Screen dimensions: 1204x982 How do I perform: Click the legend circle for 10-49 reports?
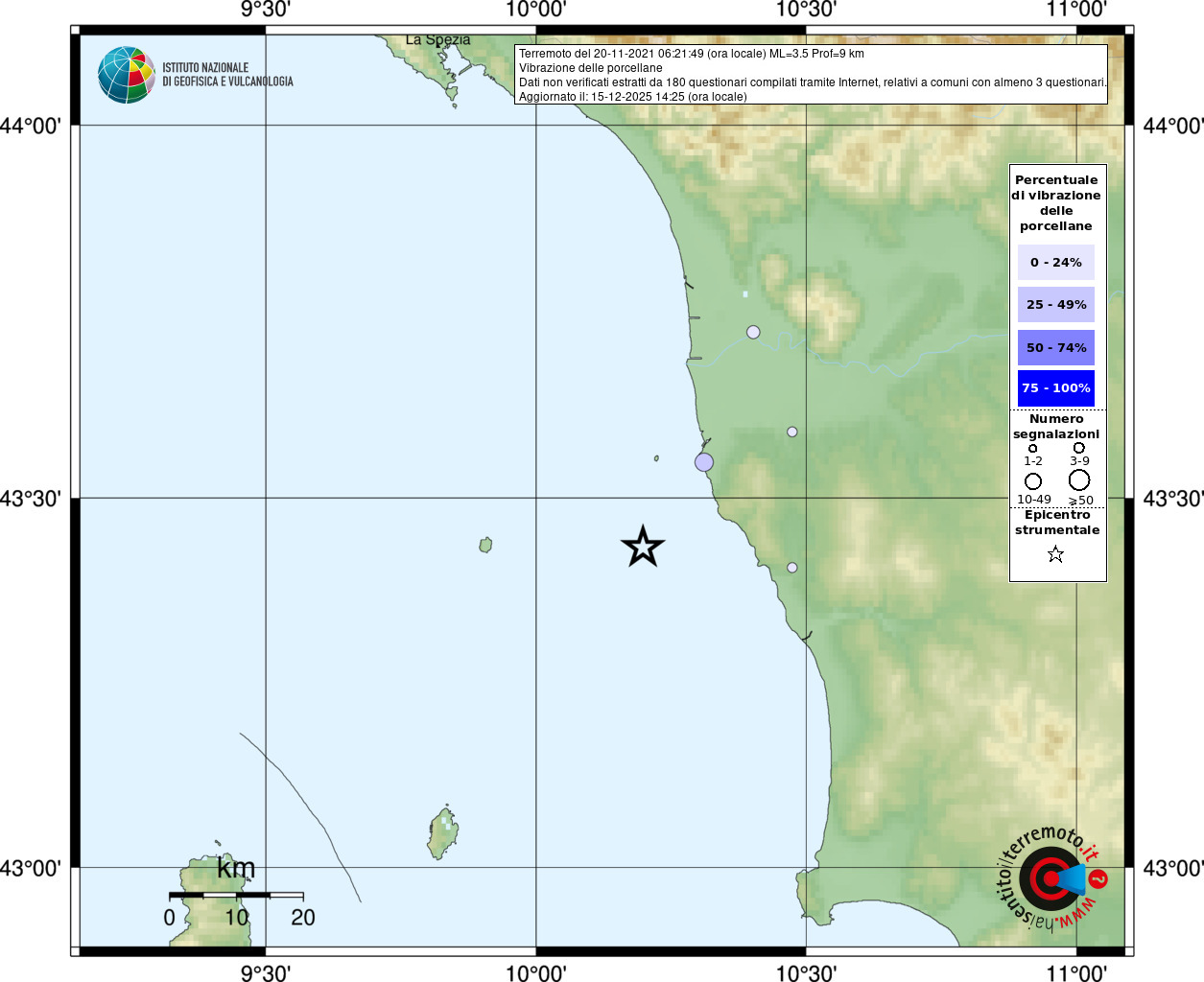(x=1033, y=480)
